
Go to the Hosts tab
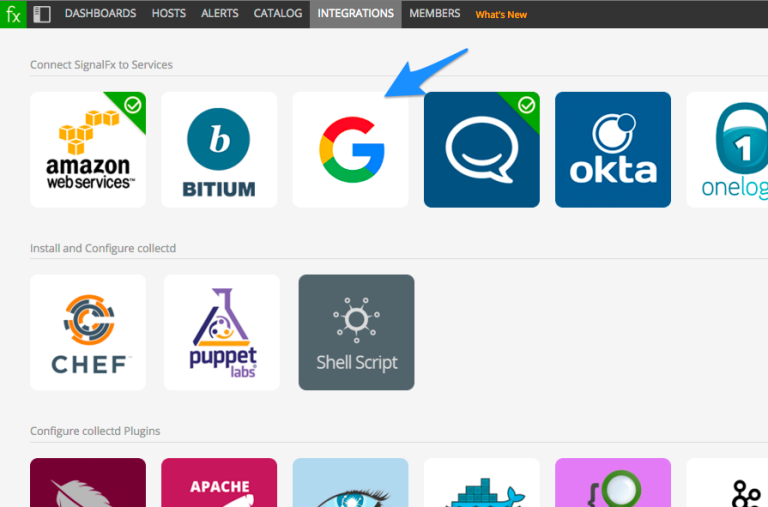[168, 13]
